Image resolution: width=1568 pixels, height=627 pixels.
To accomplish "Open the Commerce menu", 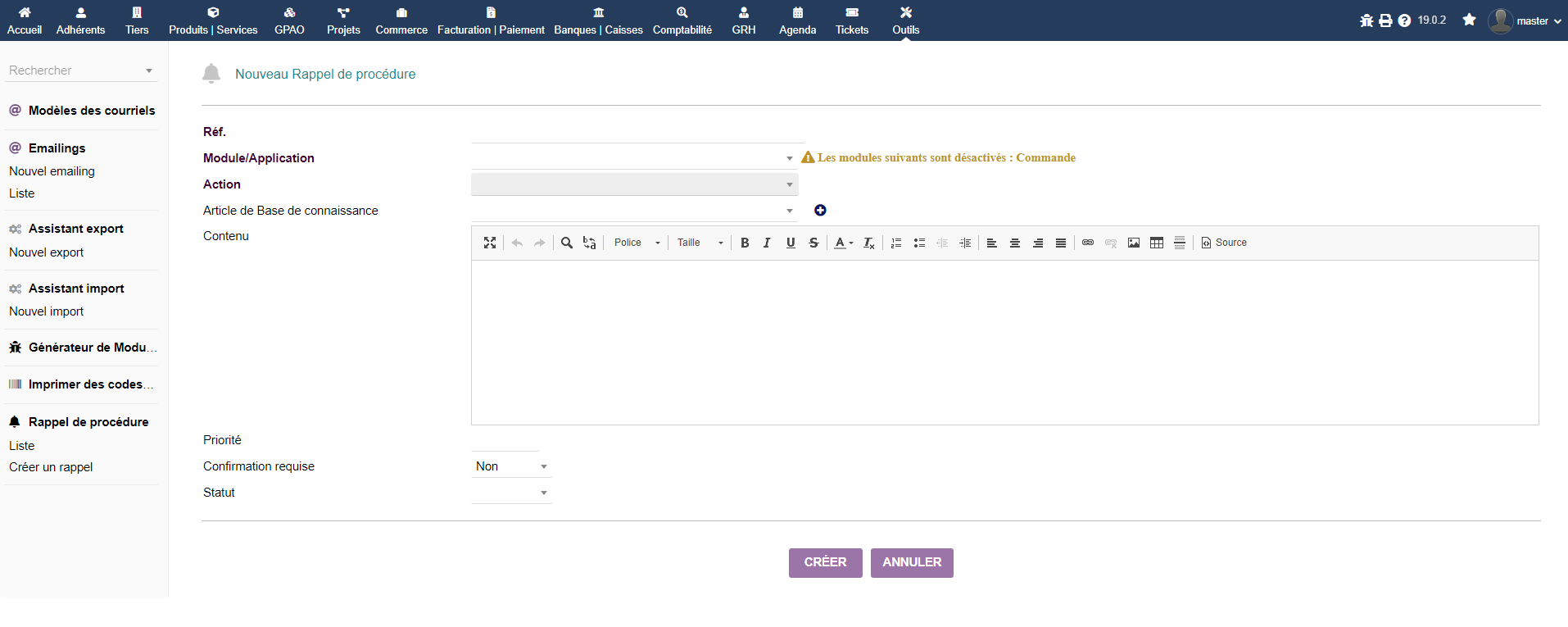I will pyautogui.click(x=401, y=20).
